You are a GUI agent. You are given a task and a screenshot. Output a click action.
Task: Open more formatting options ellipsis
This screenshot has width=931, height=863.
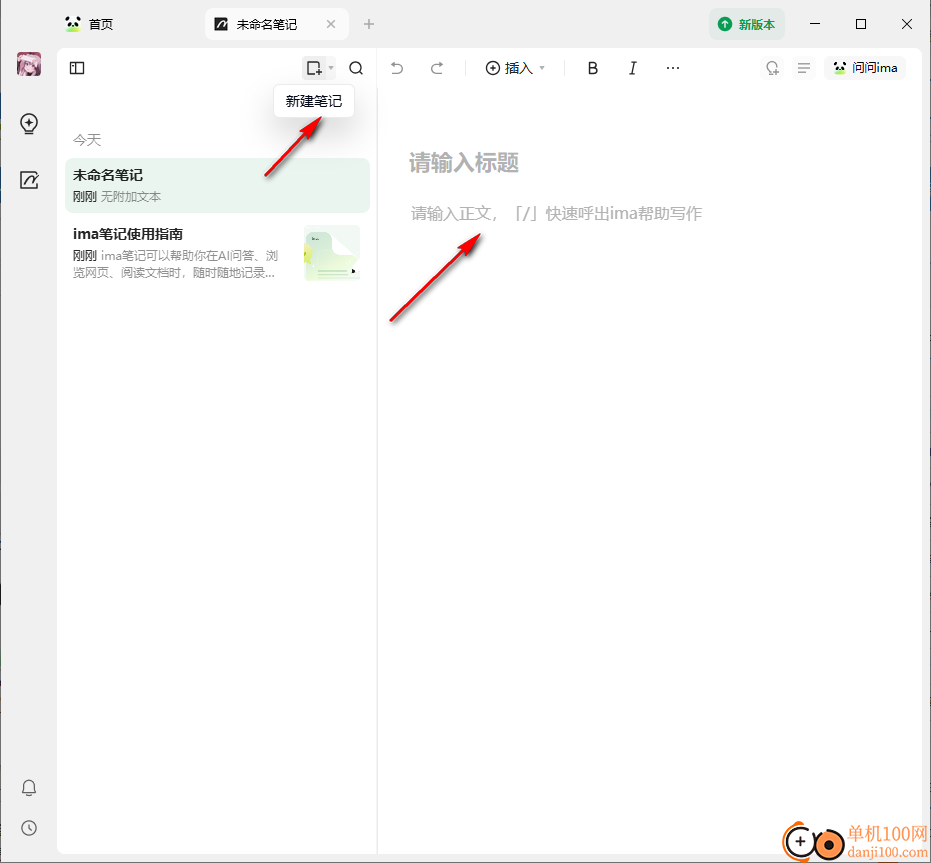click(673, 68)
